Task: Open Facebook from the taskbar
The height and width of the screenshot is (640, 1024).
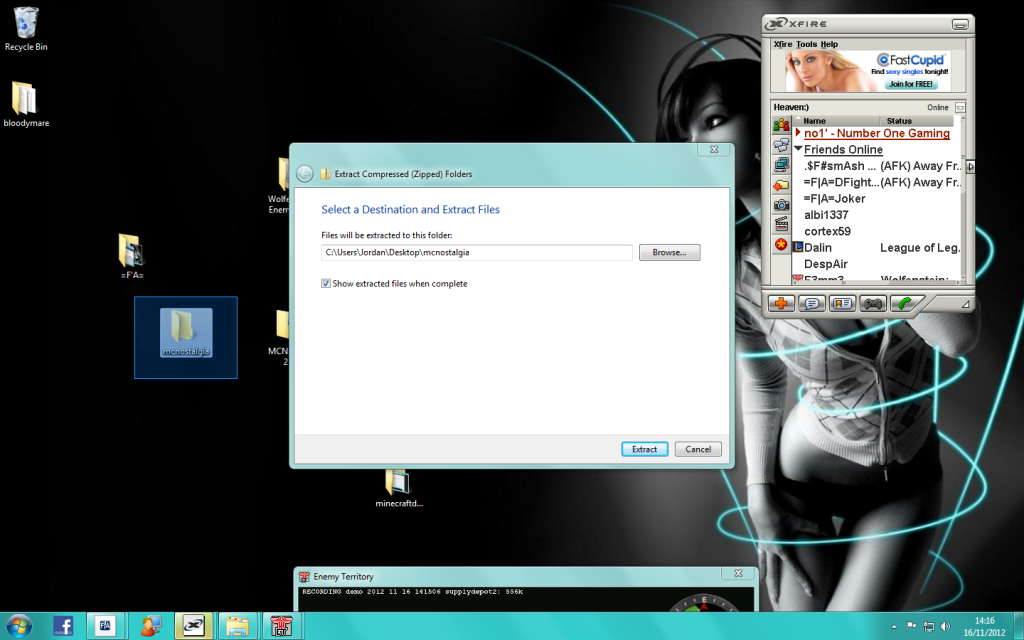Action: click(63, 626)
